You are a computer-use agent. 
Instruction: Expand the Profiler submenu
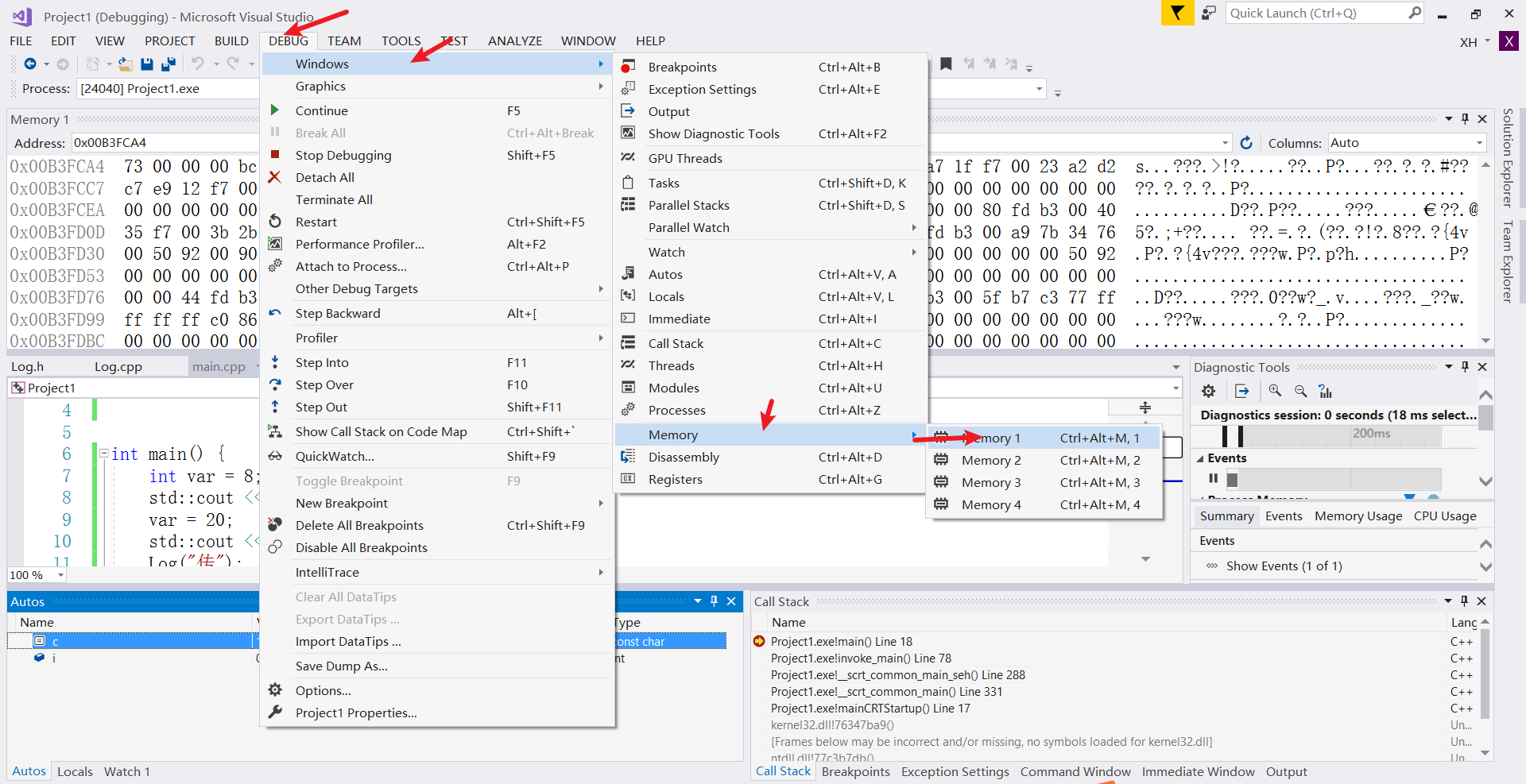point(437,338)
